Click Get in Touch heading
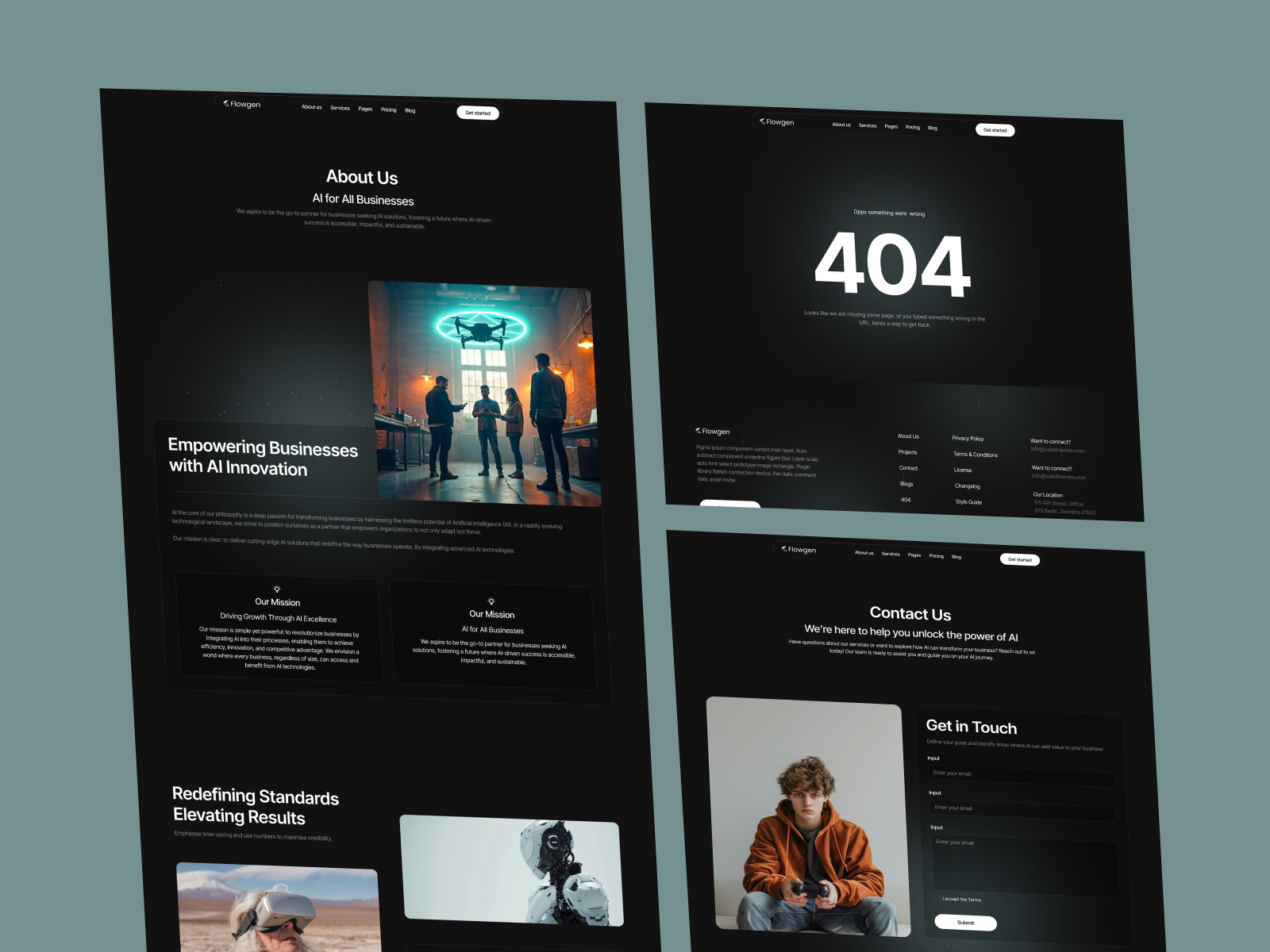 (x=972, y=727)
